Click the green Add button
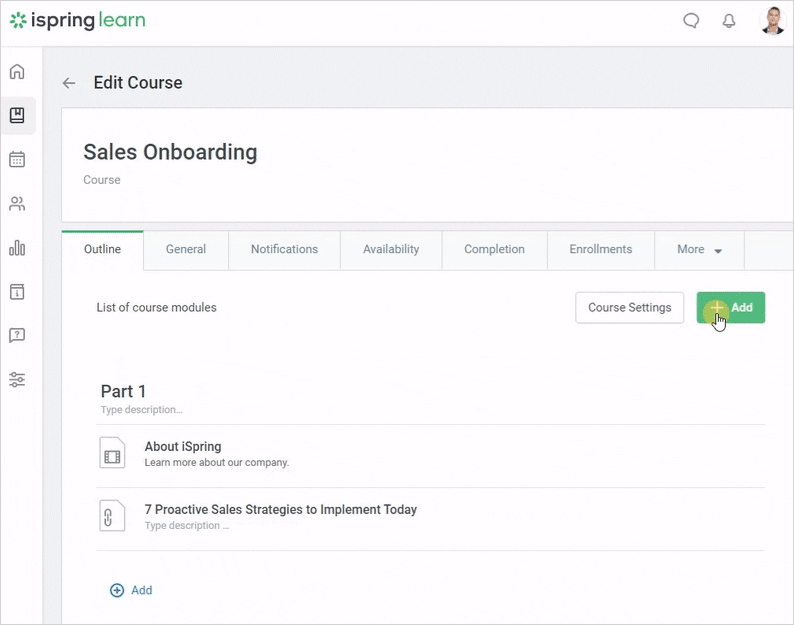This screenshot has width=794, height=625. point(731,308)
